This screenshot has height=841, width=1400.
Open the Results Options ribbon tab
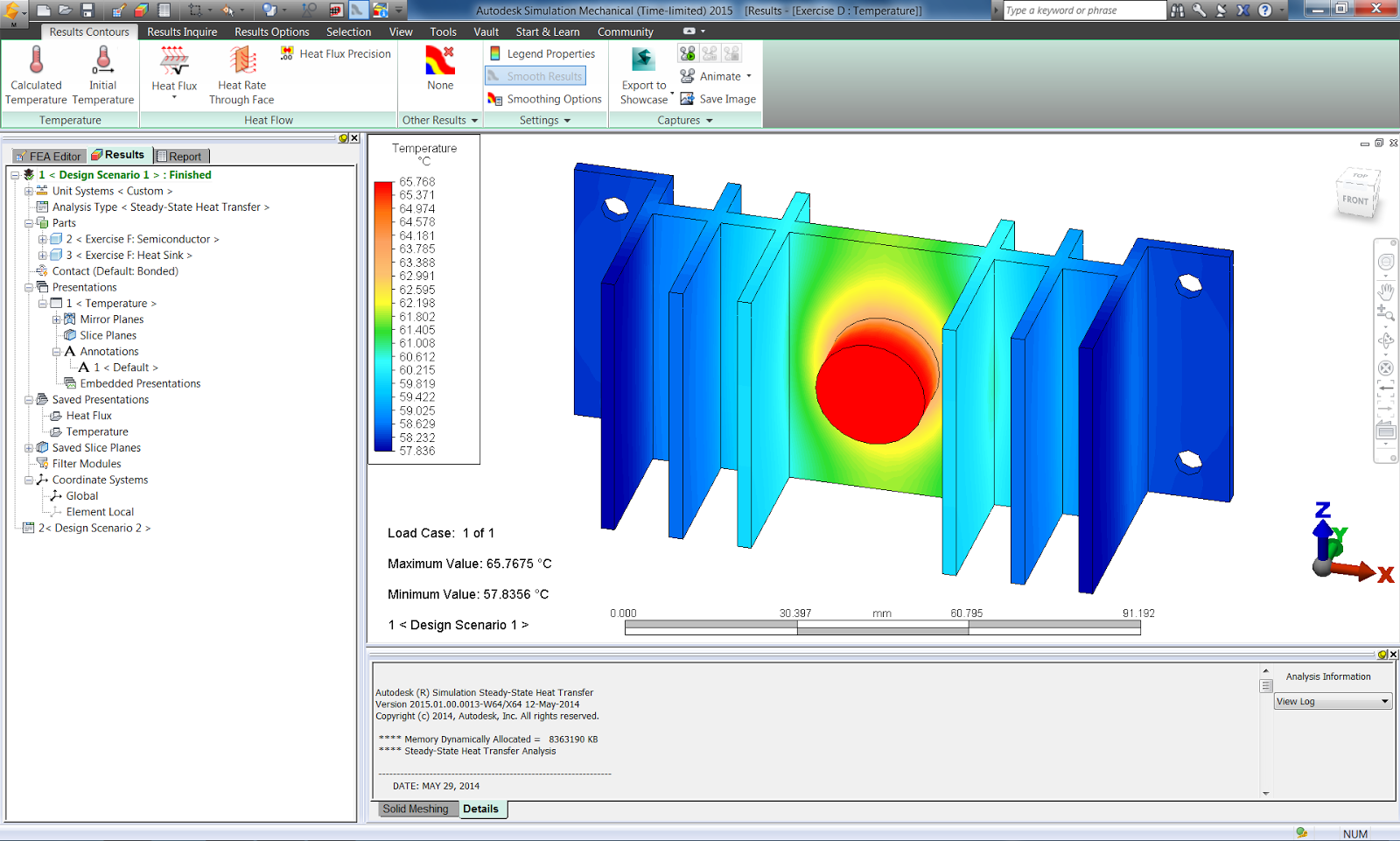272,32
